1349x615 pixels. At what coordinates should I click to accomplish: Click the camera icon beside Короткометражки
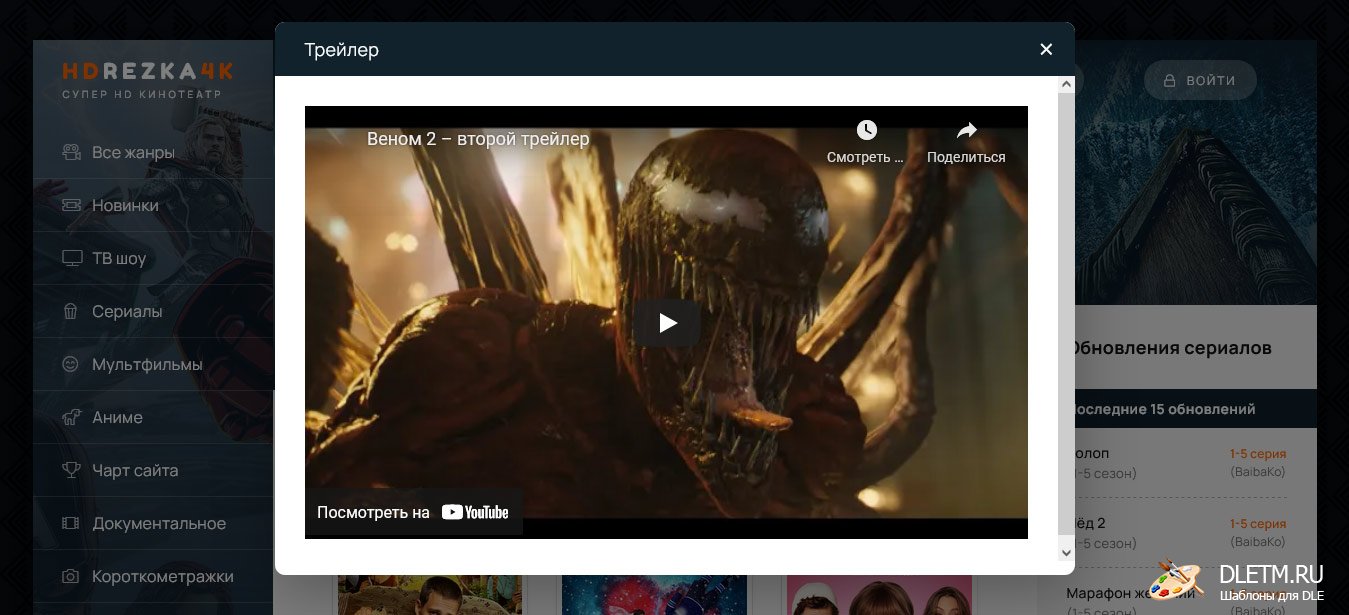click(x=71, y=576)
